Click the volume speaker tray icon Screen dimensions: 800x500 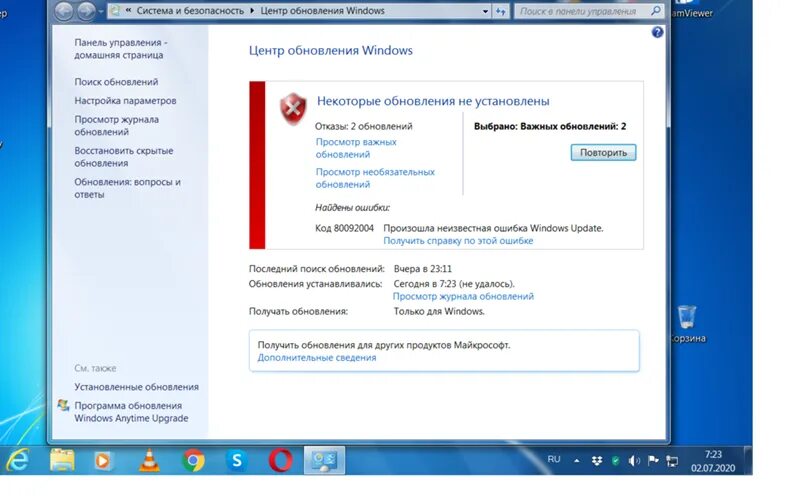(634, 461)
